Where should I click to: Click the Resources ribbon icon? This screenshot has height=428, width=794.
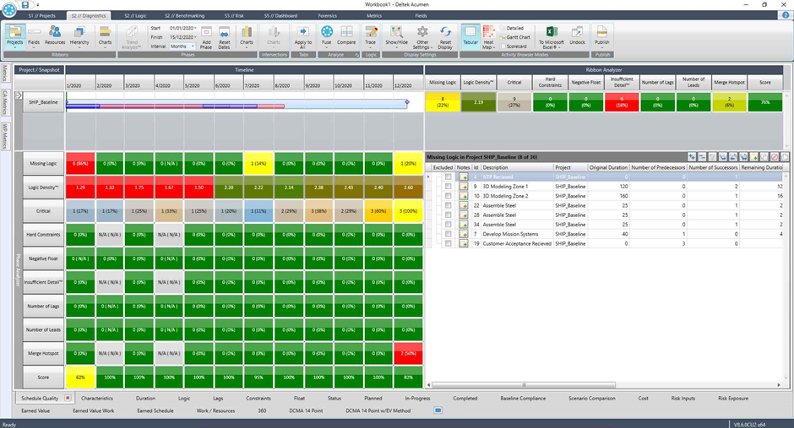tap(55, 36)
